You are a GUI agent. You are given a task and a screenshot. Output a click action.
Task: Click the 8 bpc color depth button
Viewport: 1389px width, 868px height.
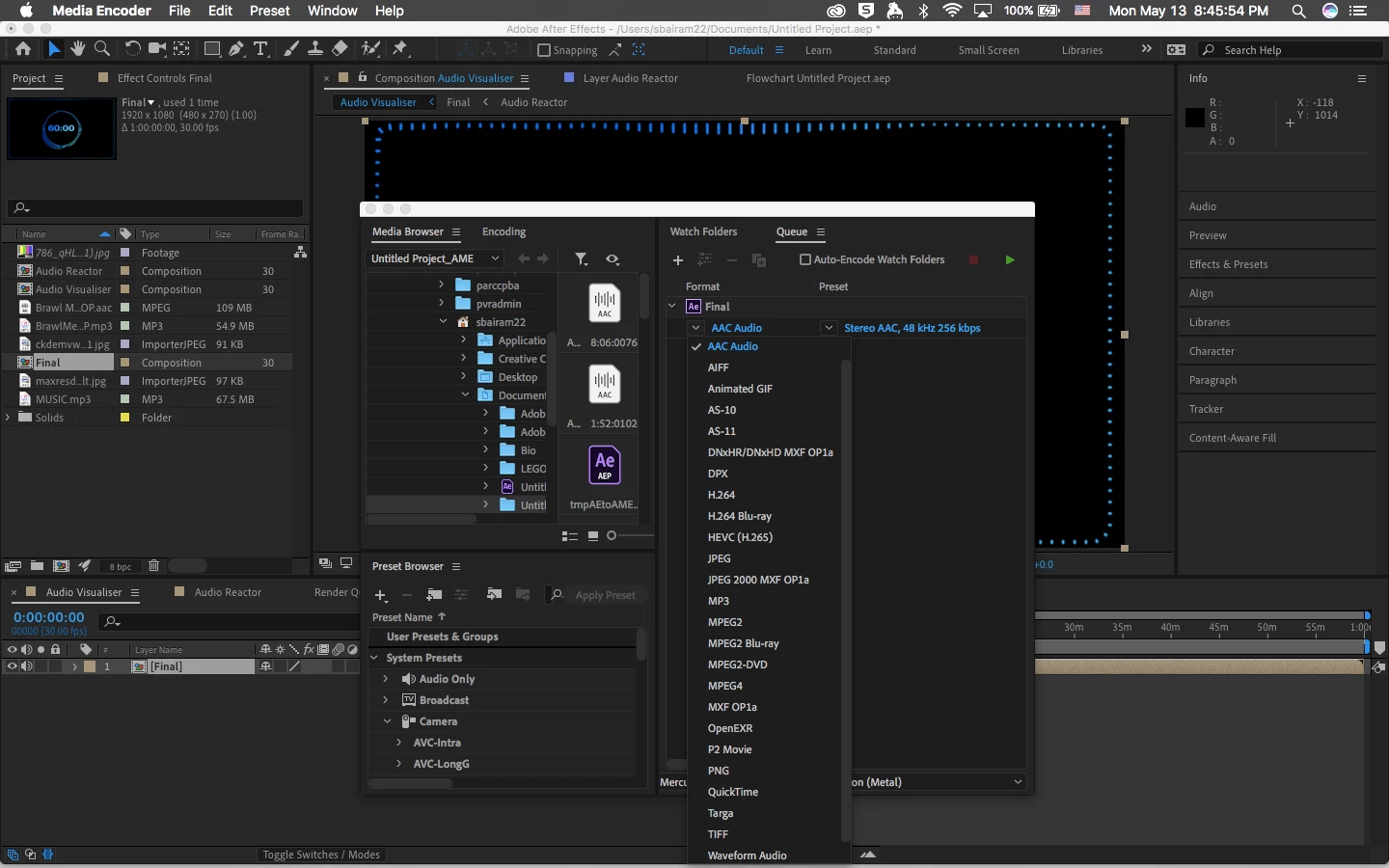[121, 566]
